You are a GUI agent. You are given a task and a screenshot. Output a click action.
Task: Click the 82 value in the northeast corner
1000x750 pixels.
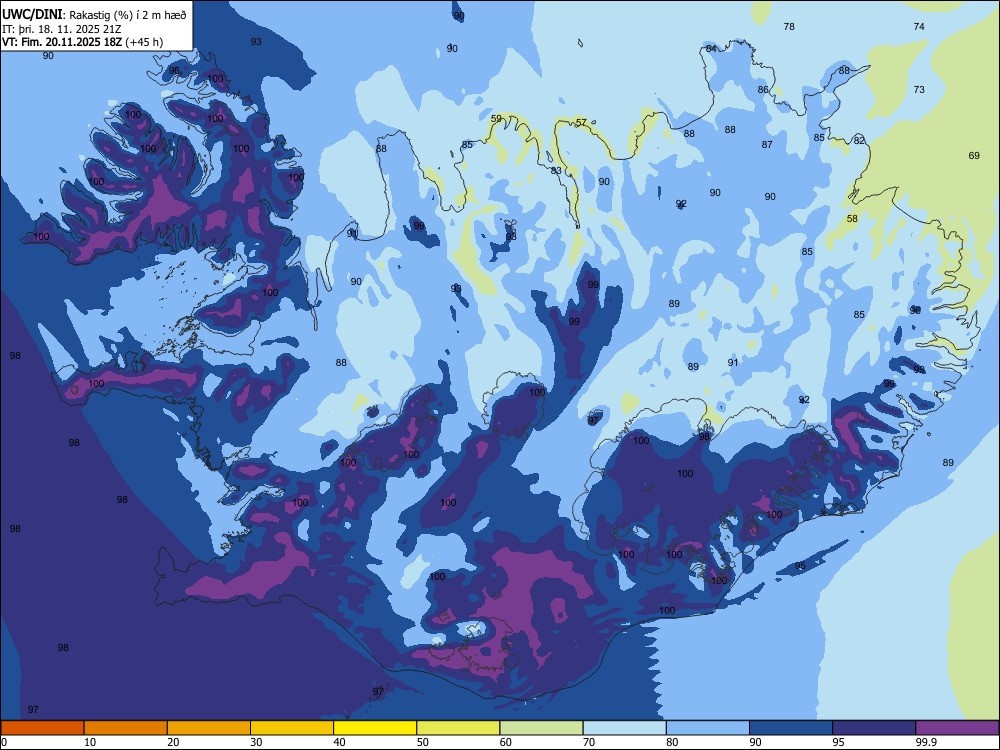[859, 140]
